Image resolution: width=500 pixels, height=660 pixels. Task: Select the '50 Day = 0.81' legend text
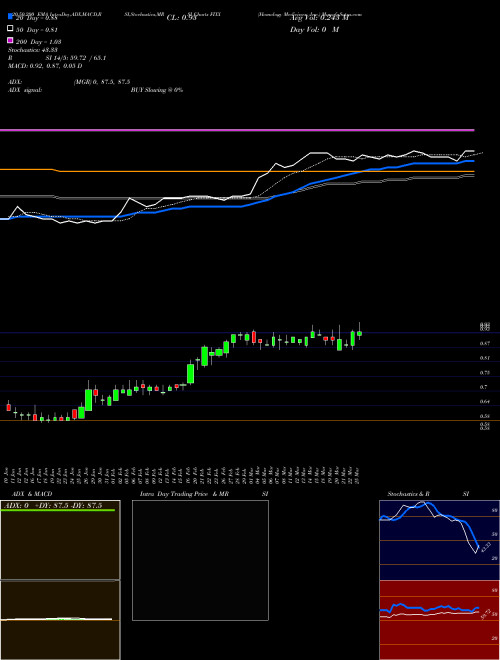tap(36, 30)
